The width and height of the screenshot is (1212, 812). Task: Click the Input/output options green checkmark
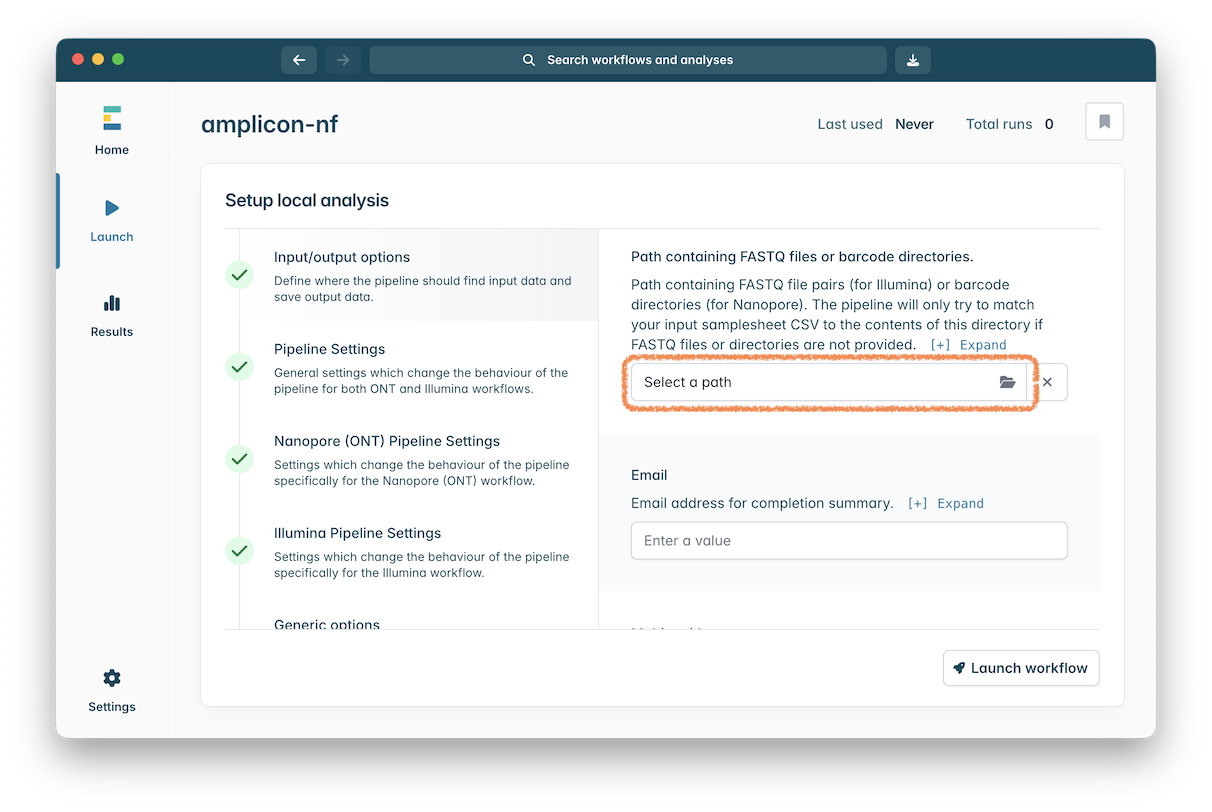(x=239, y=274)
